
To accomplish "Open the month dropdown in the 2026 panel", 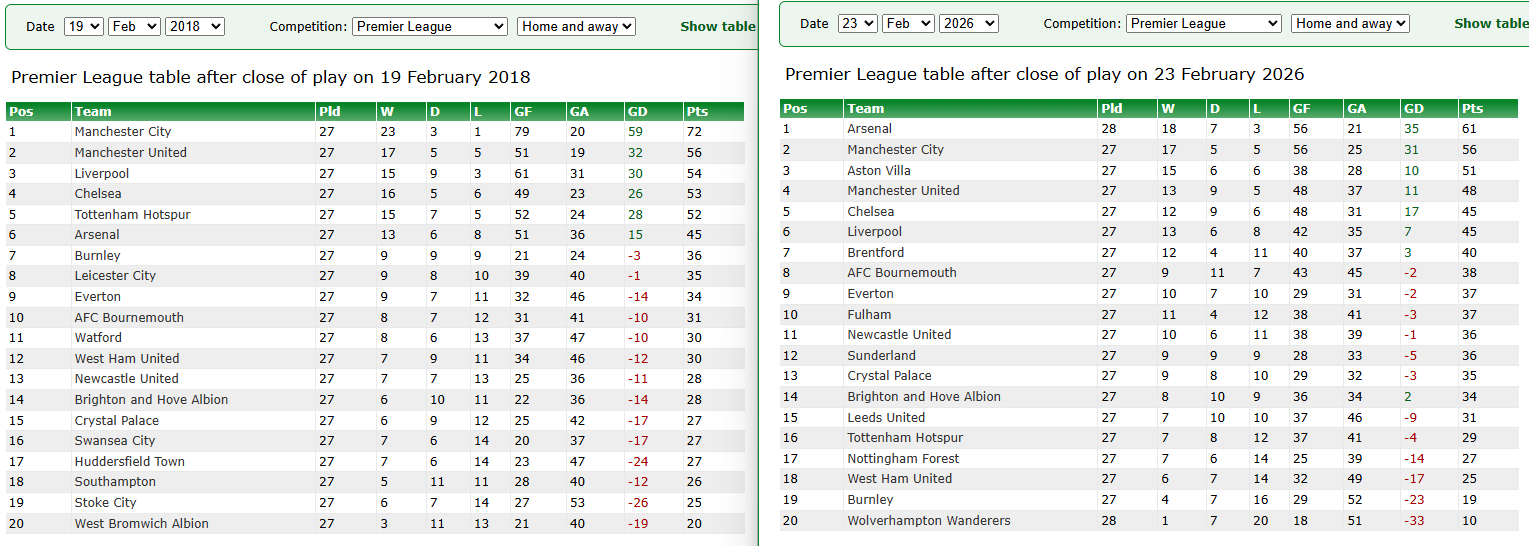I will [908, 23].
